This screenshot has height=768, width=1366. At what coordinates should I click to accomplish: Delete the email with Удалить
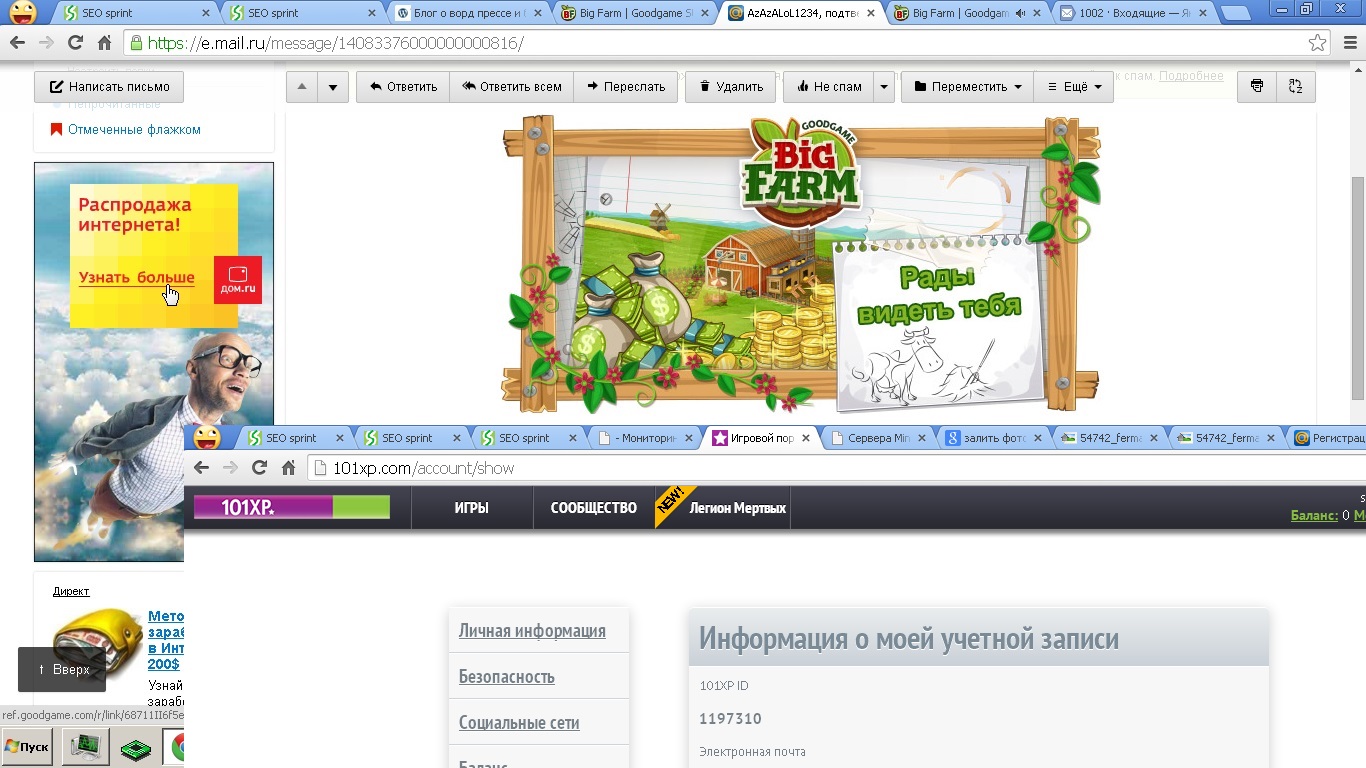731,86
